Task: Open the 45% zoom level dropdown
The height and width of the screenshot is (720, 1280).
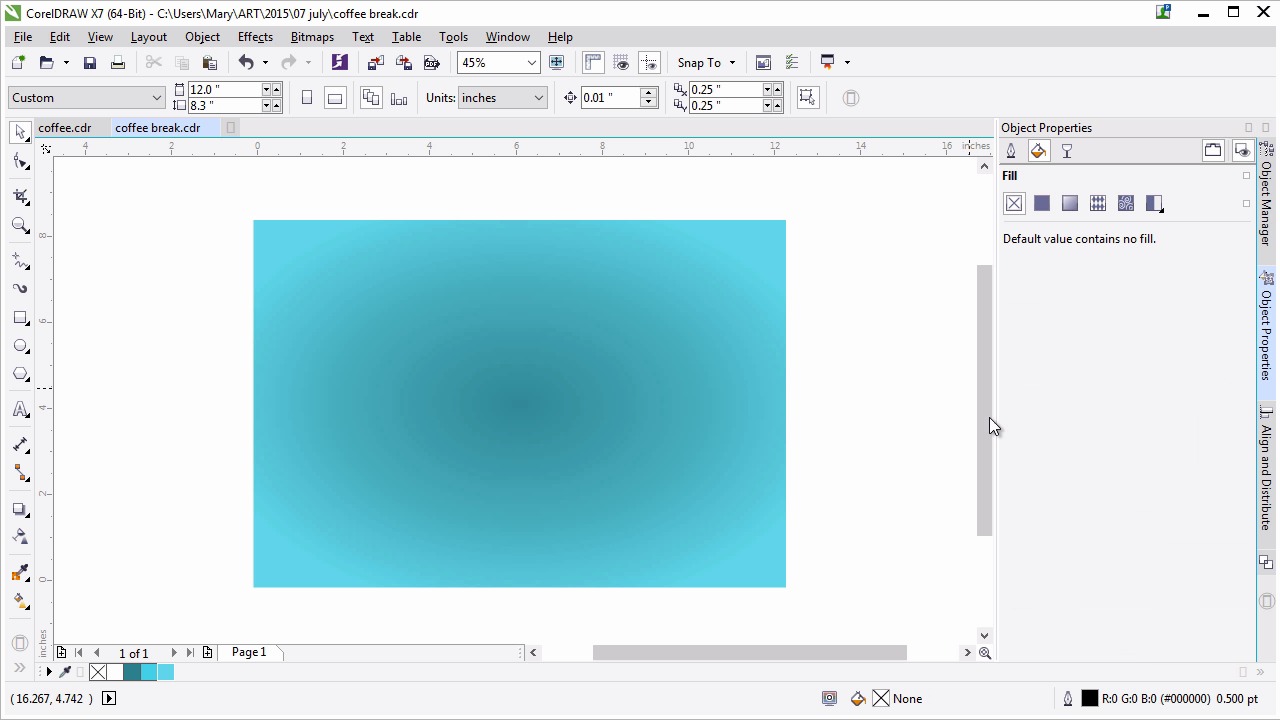Action: (x=531, y=63)
